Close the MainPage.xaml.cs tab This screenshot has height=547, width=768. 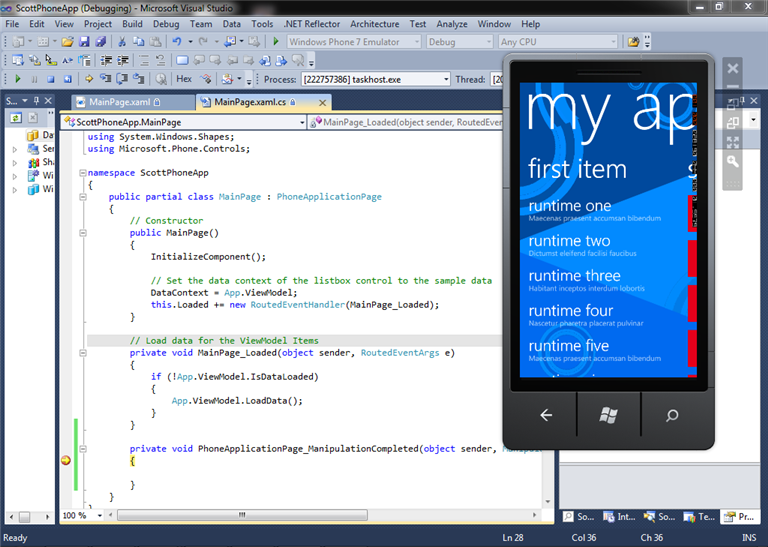(322, 102)
